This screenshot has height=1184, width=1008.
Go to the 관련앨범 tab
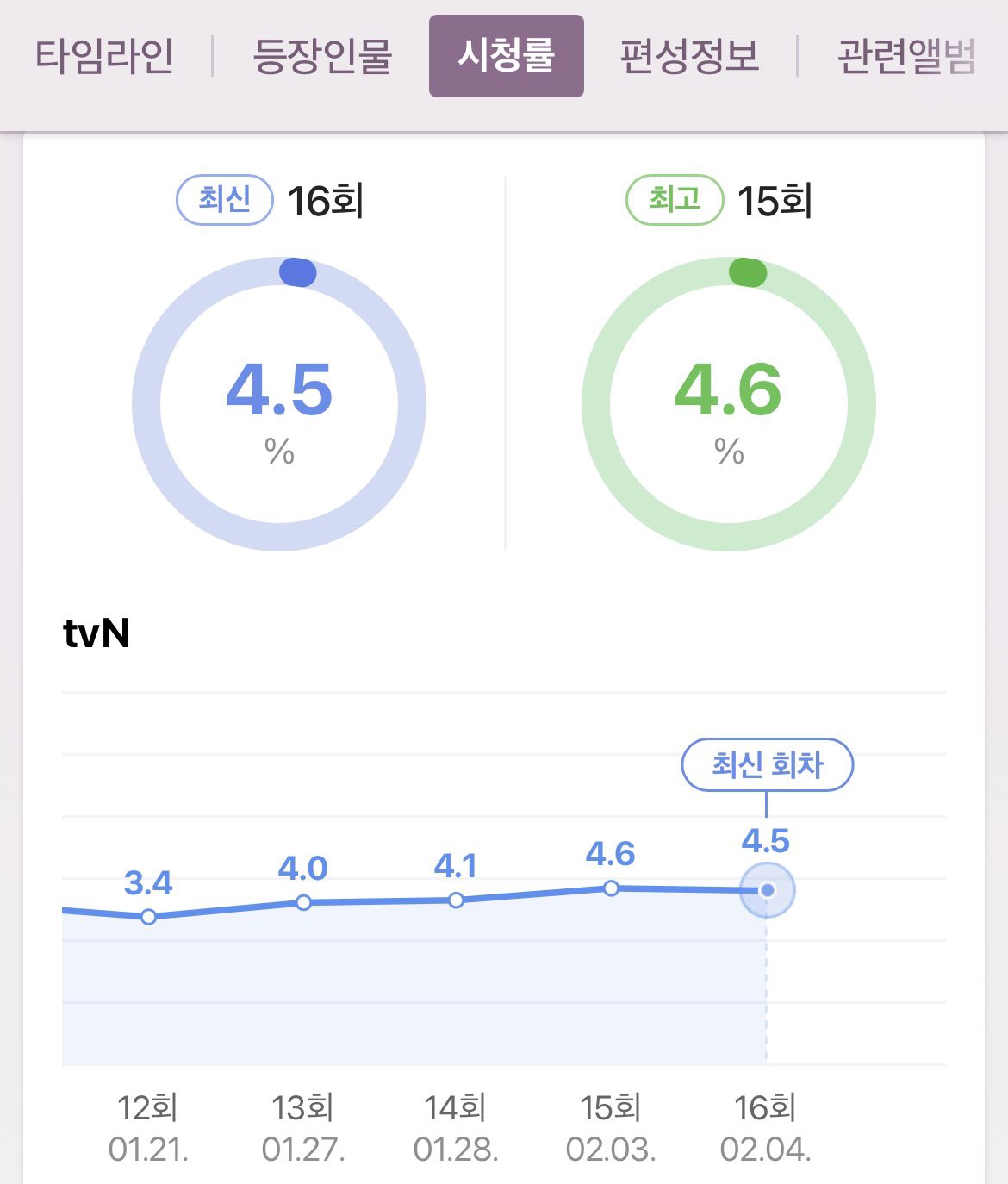point(906,56)
